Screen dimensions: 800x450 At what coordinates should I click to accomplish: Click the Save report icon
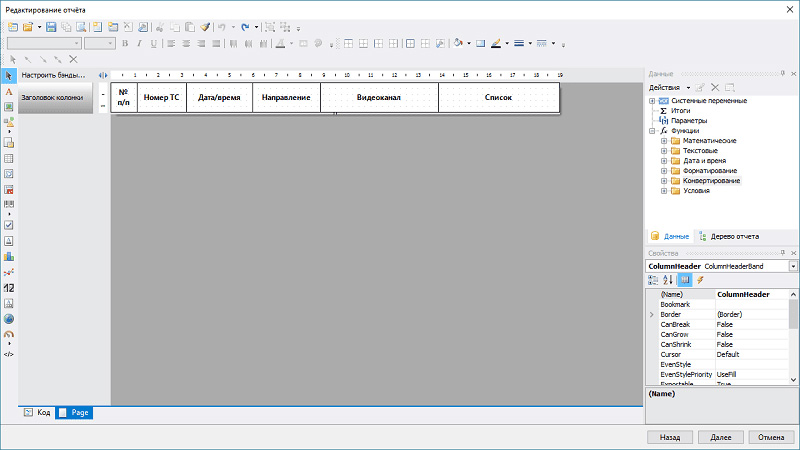[x=52, y=27]
